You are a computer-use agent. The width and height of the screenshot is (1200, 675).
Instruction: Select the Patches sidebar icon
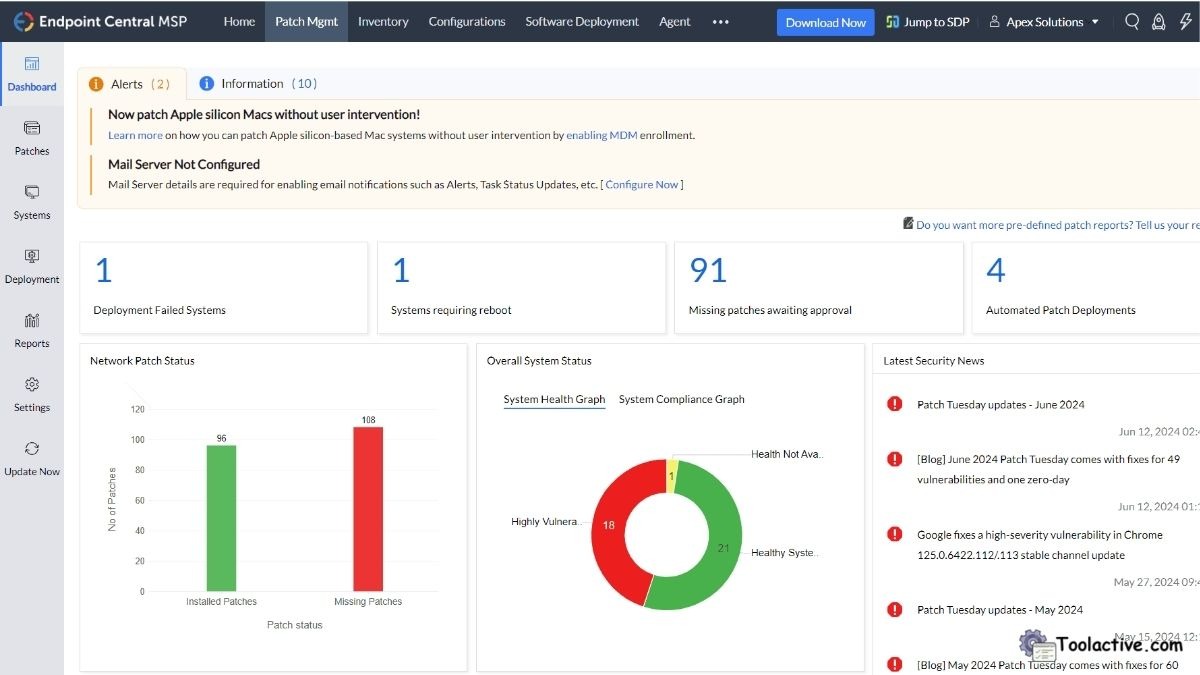coord(32,138)
